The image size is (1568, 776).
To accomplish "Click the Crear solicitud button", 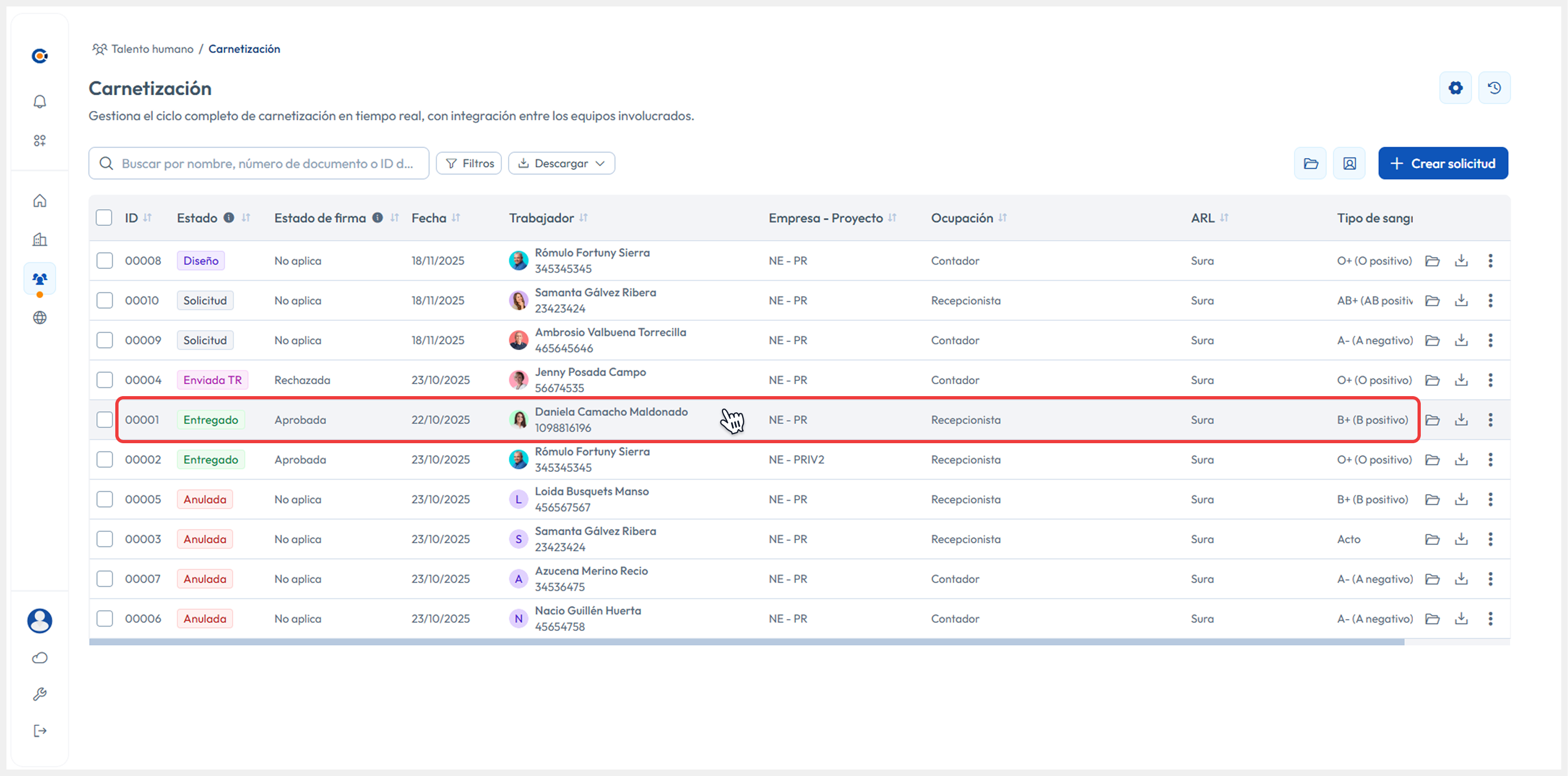I will (1442, 164).
